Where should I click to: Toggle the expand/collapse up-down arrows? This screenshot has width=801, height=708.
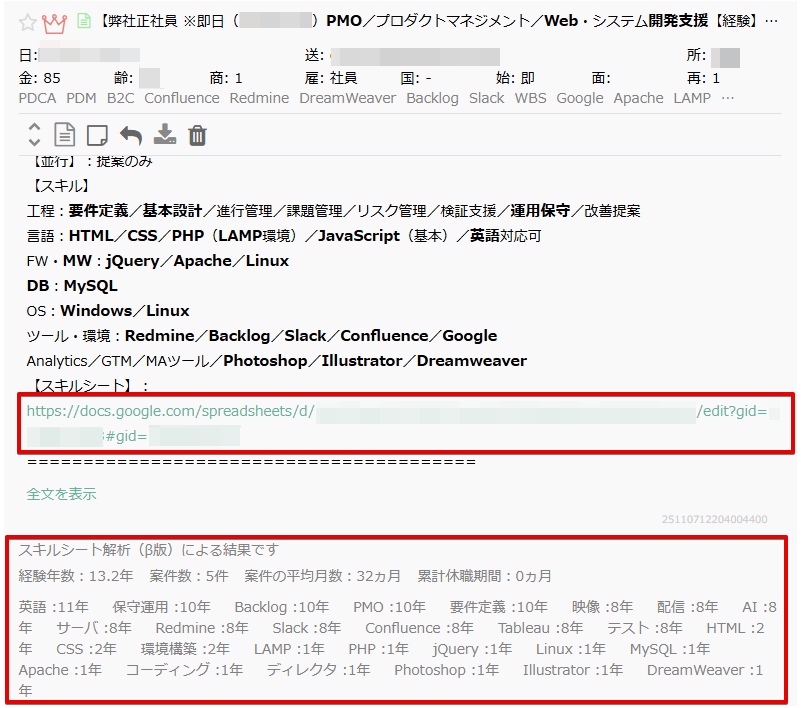pos(35,135)
